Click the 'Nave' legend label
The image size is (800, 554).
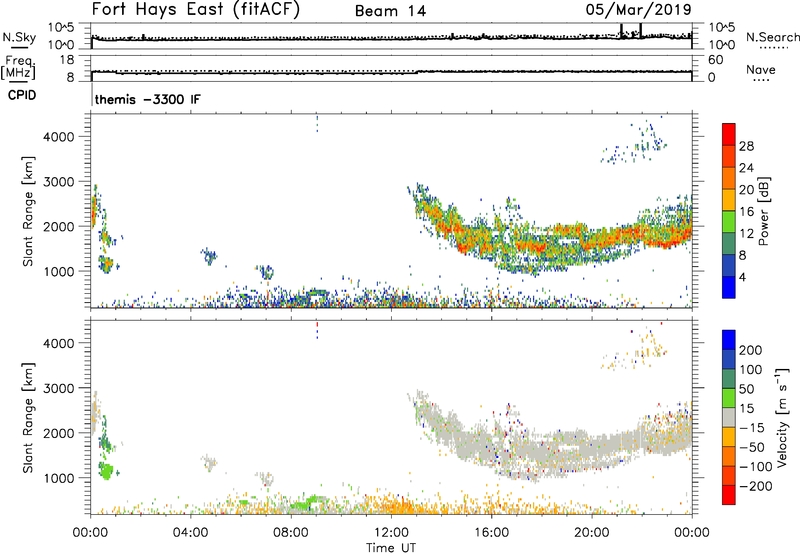click(x=761, y=69)
